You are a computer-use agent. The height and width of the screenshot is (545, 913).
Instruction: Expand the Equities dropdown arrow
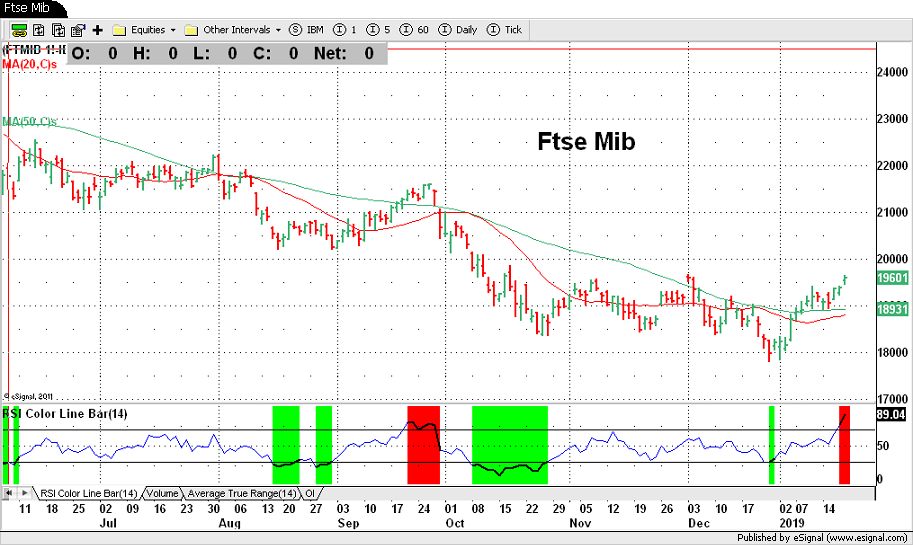[173, 30]
